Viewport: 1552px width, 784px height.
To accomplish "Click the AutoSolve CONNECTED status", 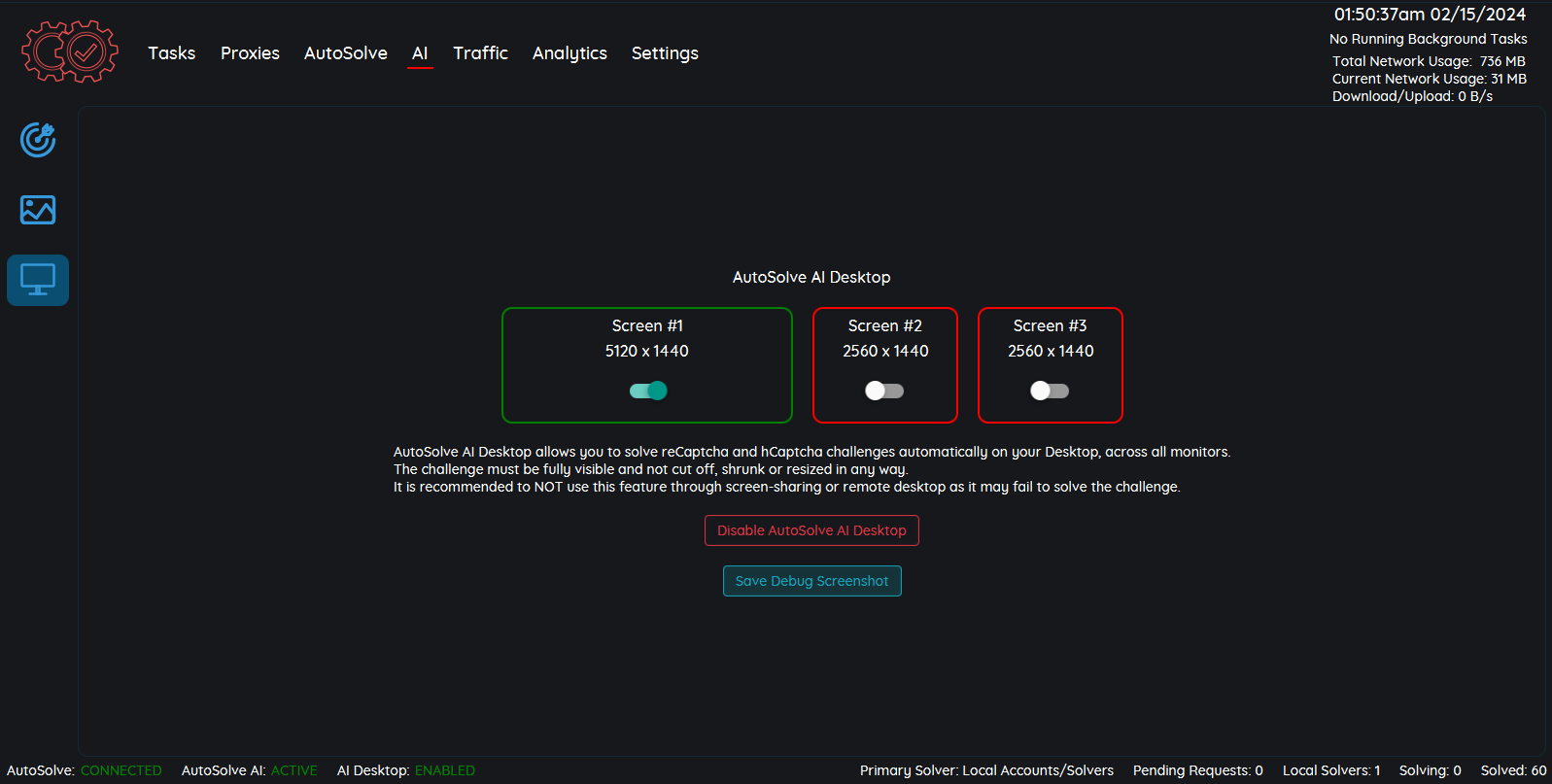I will point(85,770).
